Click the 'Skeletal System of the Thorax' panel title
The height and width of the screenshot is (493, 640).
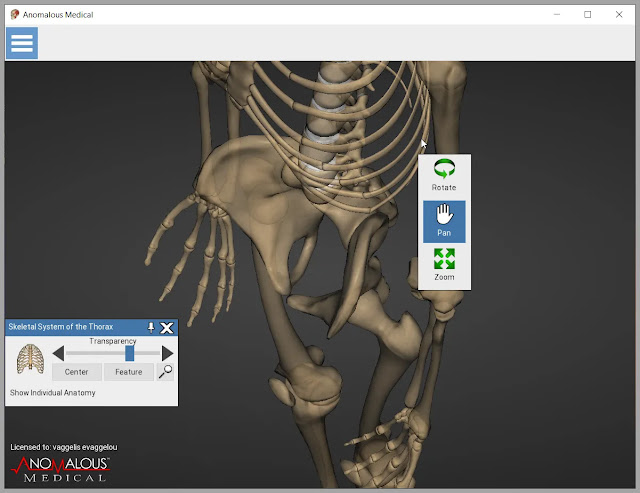(61, 327)
